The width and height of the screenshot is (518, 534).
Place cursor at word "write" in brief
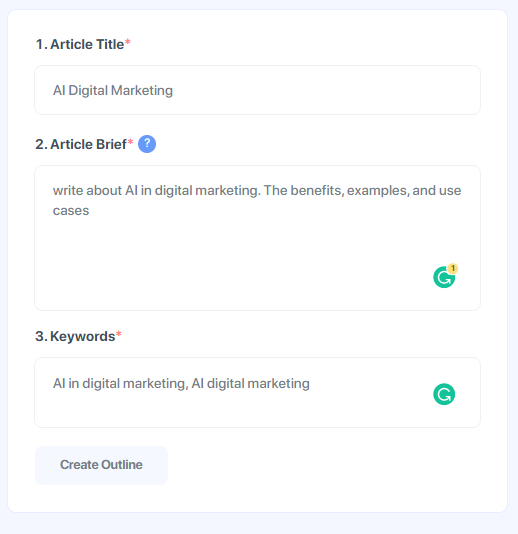coord(68,190)
